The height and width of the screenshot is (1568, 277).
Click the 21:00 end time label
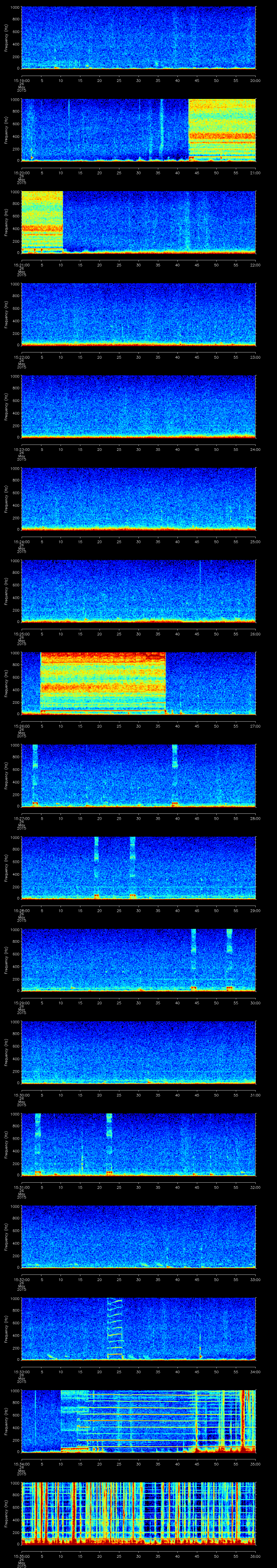click(255, 173)
